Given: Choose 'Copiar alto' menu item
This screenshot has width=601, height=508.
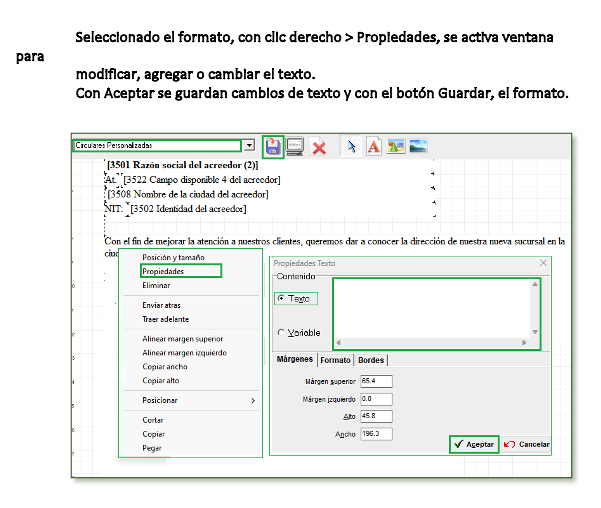Looking at the screenshot, I should 161,380.
